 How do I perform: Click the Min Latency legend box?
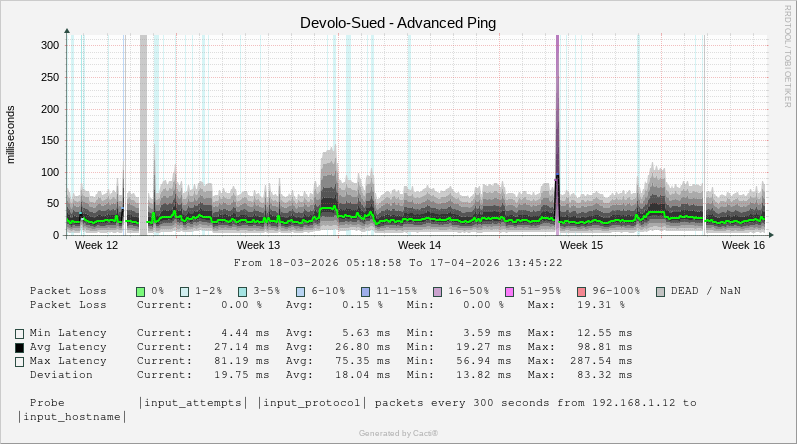coord(19,333)
